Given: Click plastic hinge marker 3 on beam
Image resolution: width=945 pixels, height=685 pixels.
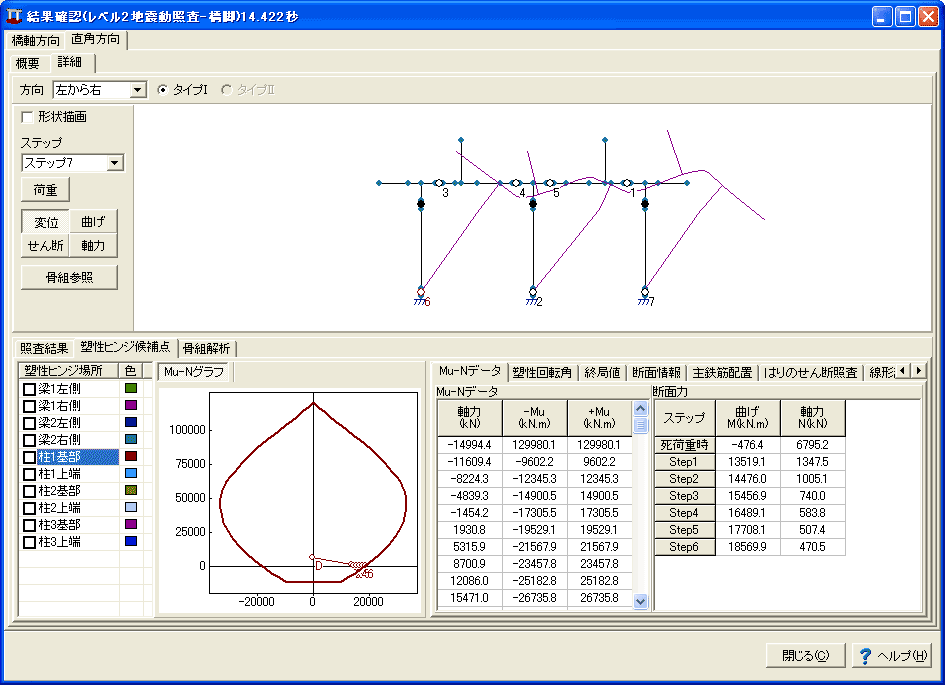Looking at the screenshot, I should point(439,183).
